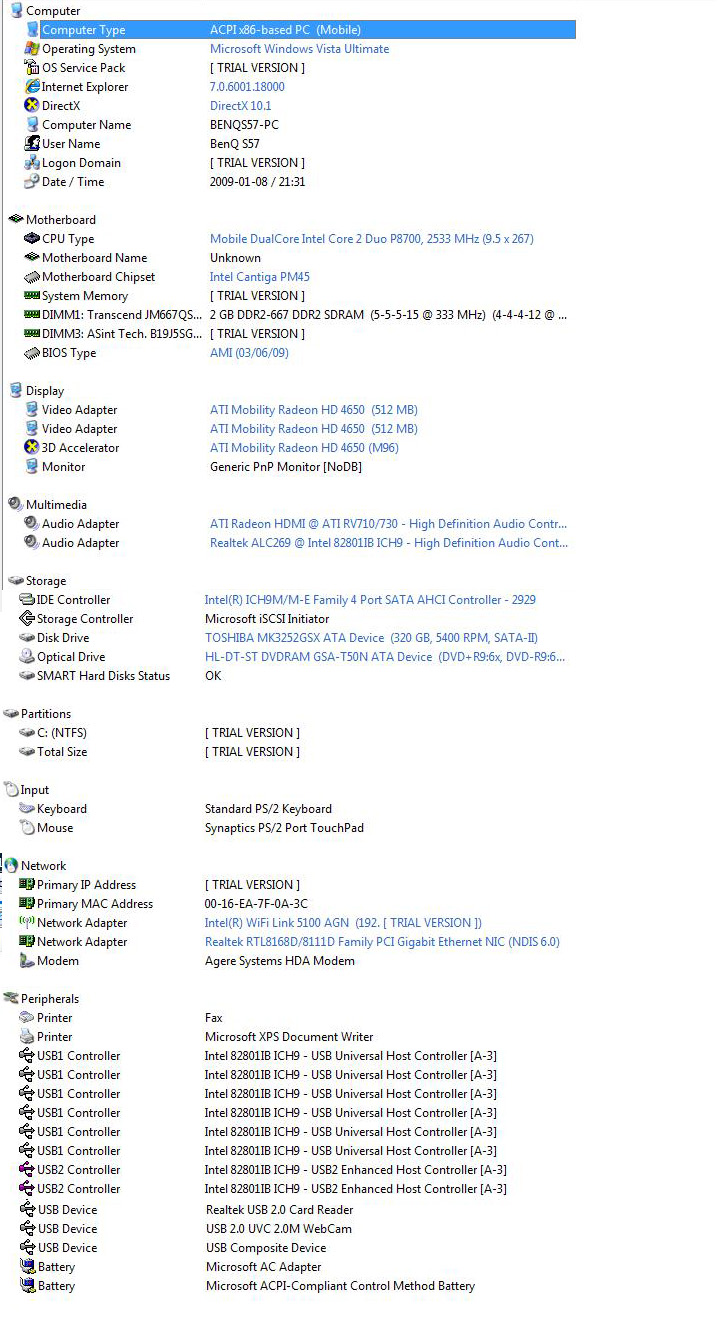The height and width of the screenshot is (1335, 720).
Task: Select the Agere Systems HDA Modem value
Action: click(x=280, y=961)
